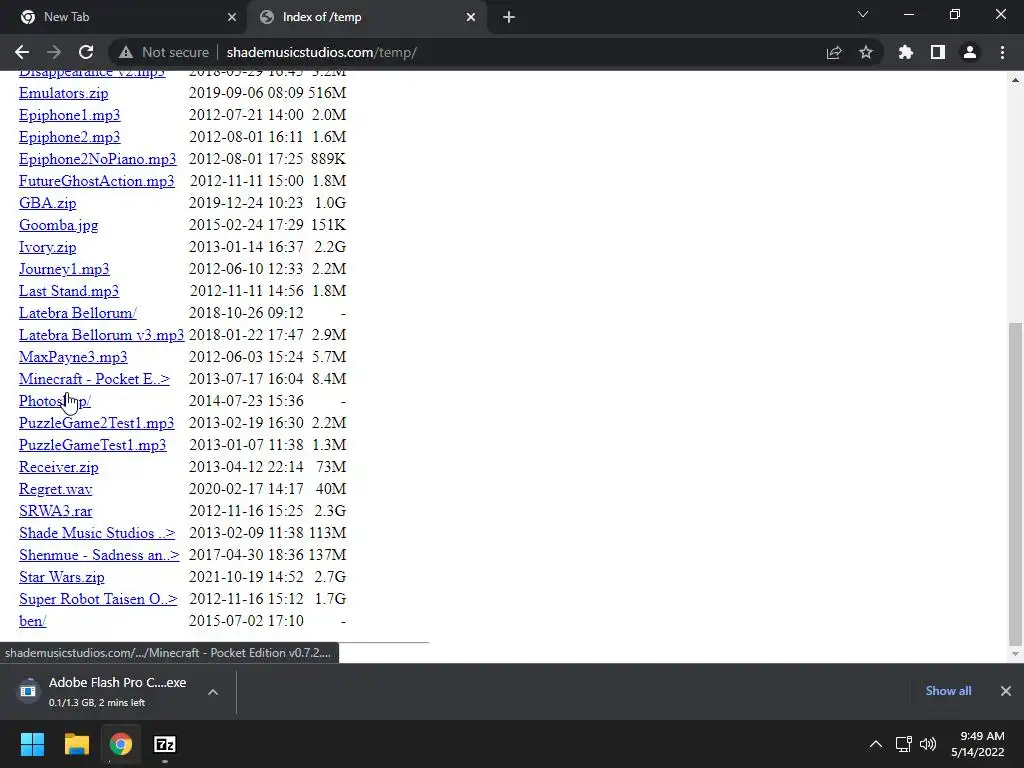Click the share page icon

(834, 52)
